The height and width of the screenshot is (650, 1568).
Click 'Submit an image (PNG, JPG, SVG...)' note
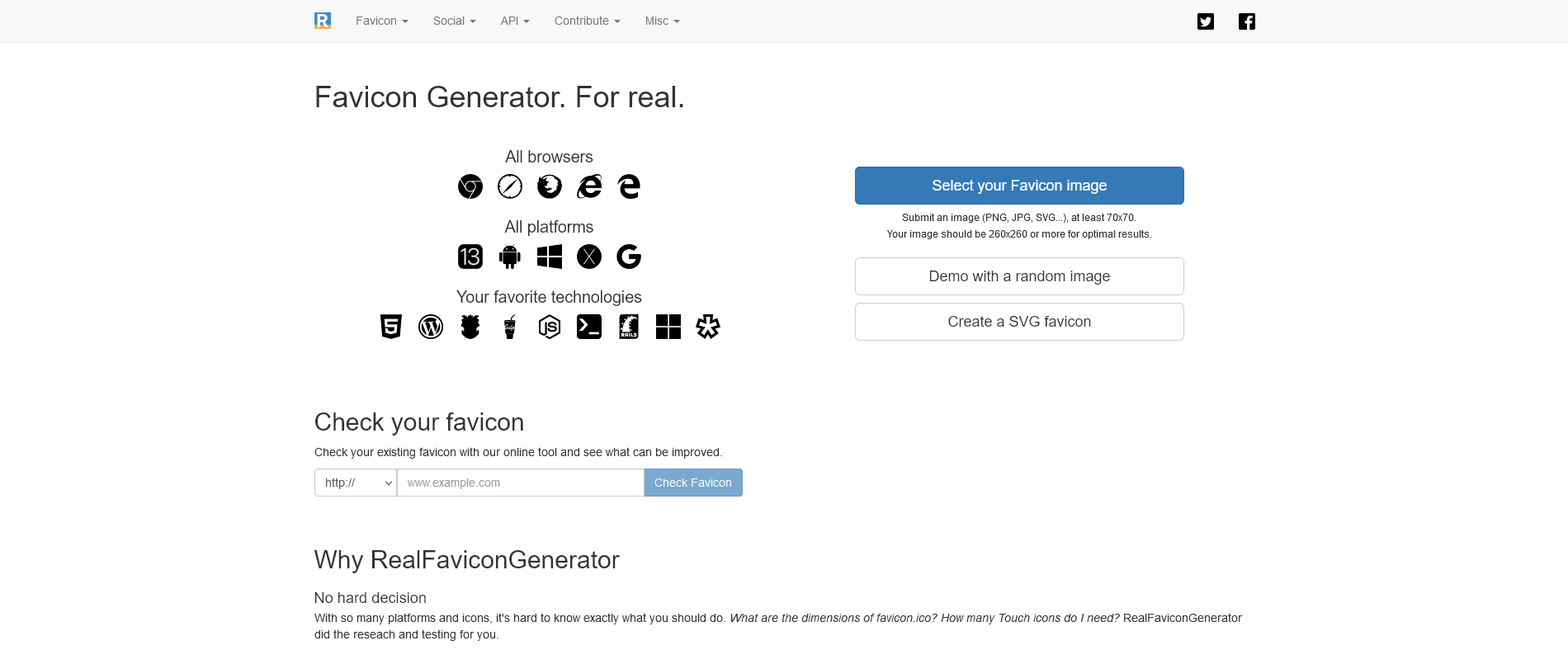1019,218
